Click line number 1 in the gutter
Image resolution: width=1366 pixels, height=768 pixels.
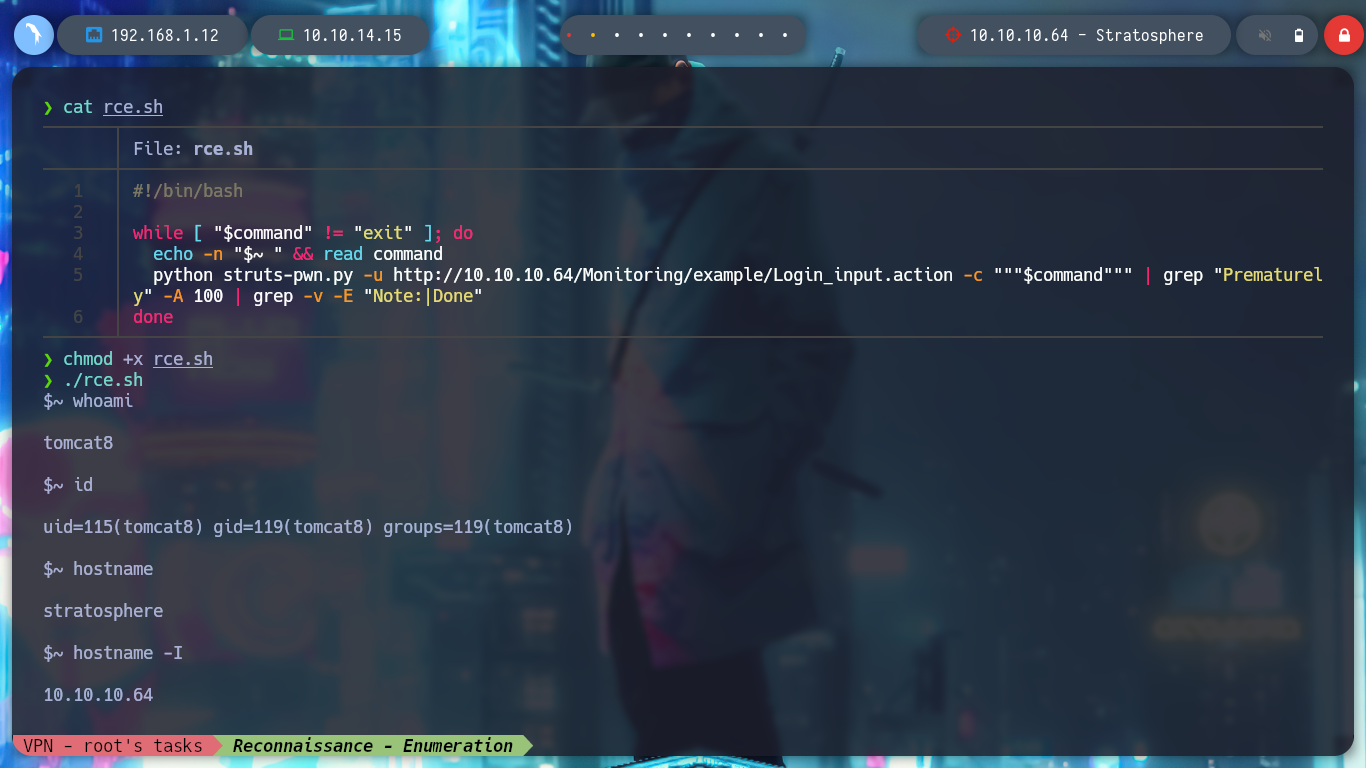pyautogui.click(x=78, y=191)
